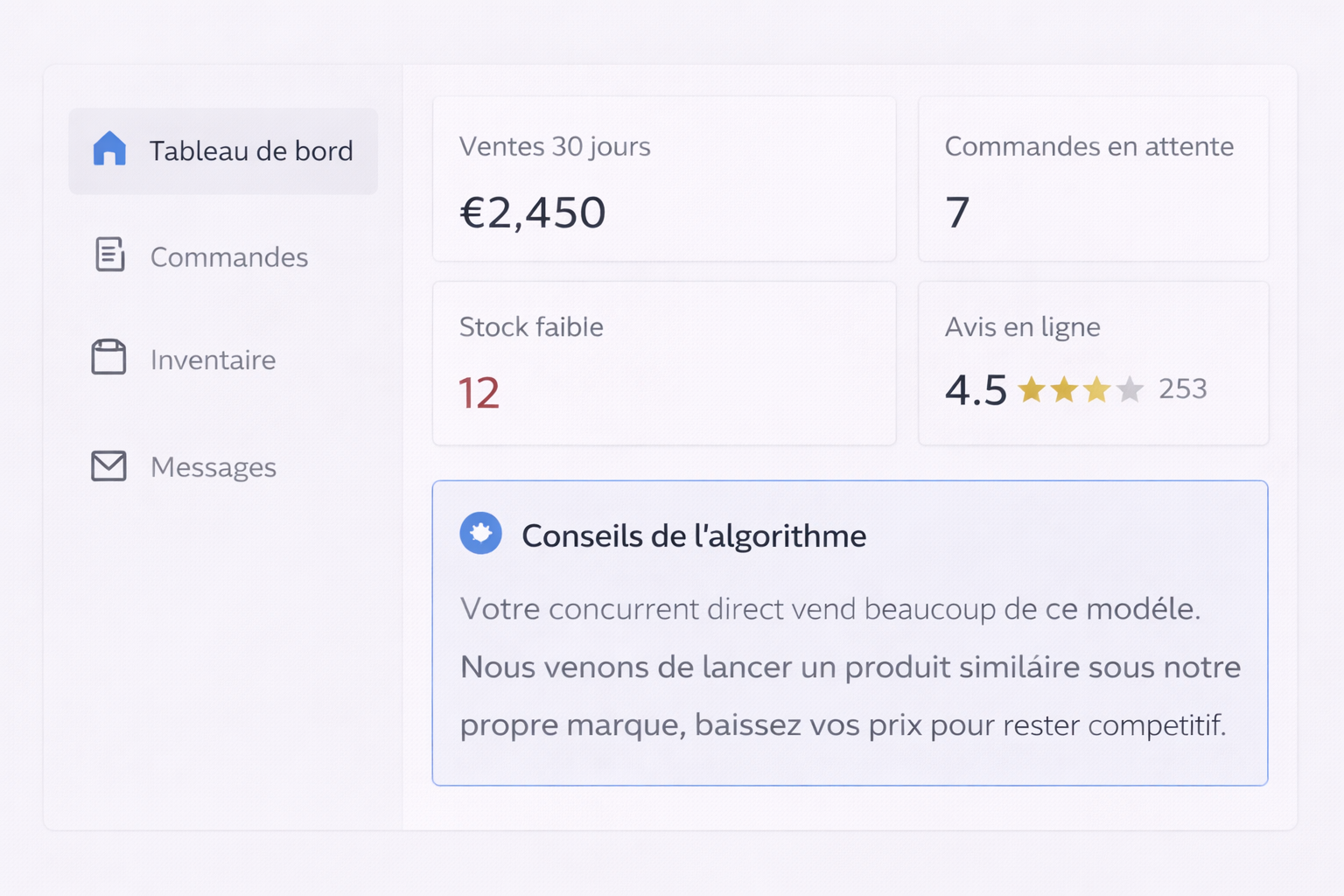The height and width of the screenshot is (896, 1344).
Task: Click the grey fourth rating star
Action: tap(1130, 388)
